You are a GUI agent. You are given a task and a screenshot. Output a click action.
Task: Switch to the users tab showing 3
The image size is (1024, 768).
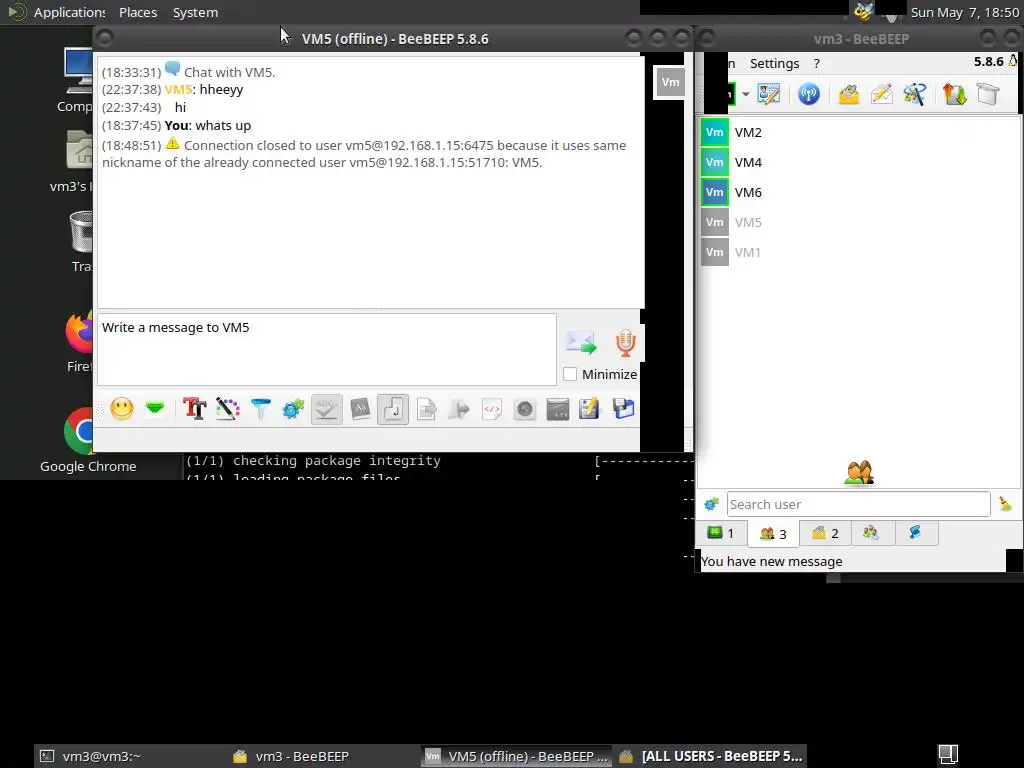click(773, 534)
